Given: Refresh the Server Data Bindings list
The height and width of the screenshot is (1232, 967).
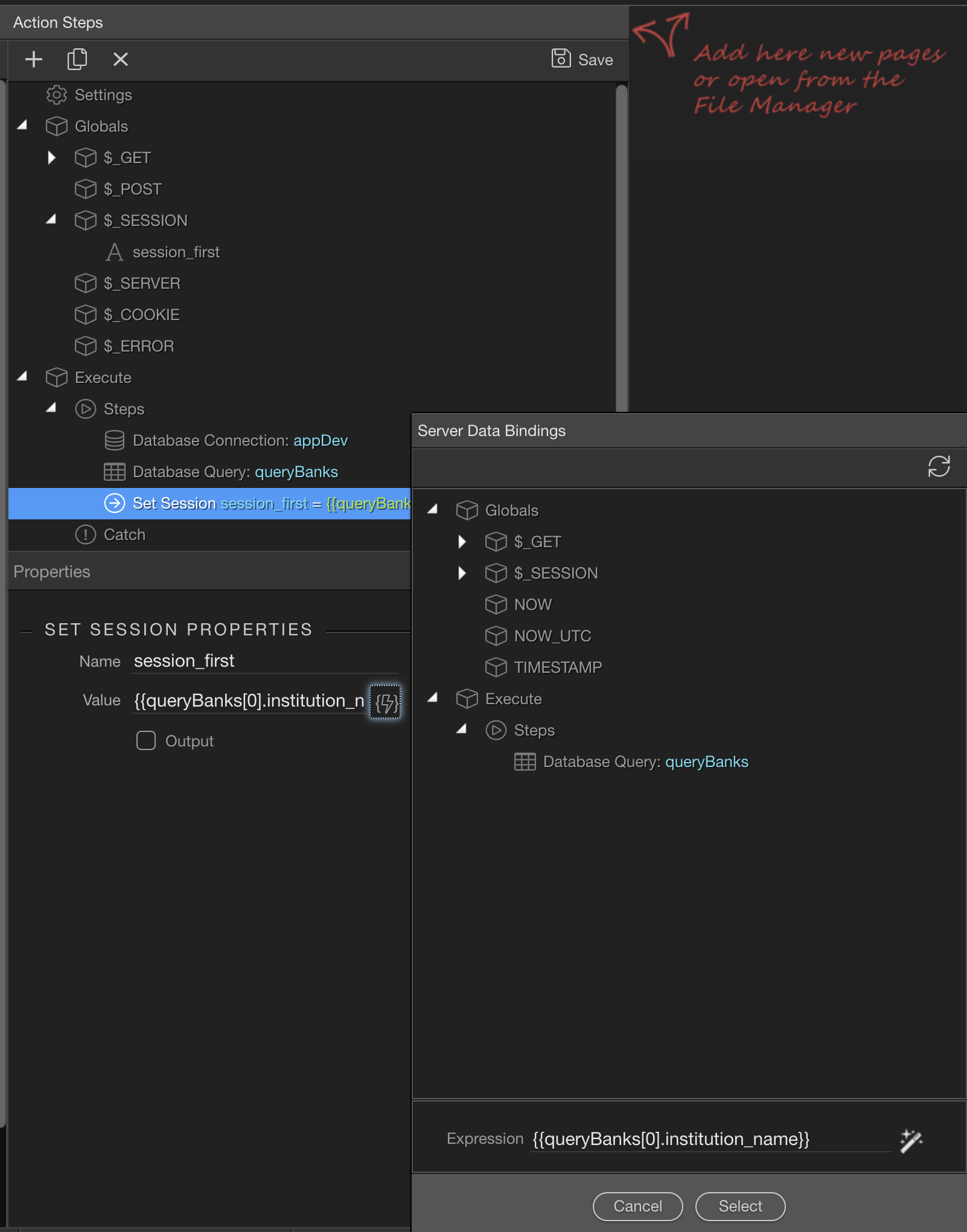Looking at the screenshot, I should [939, 466].
